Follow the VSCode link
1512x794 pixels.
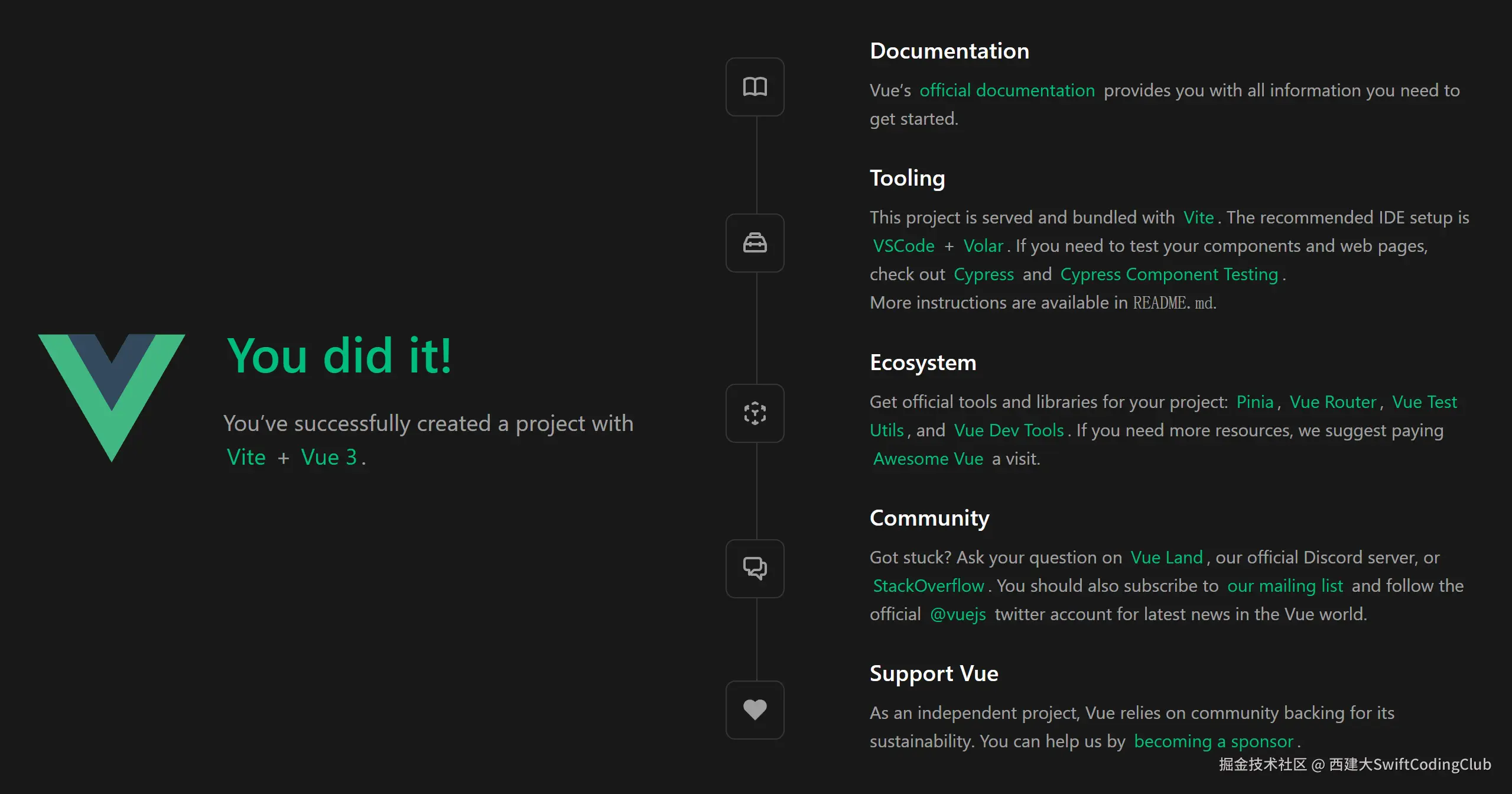coord(903,246)
